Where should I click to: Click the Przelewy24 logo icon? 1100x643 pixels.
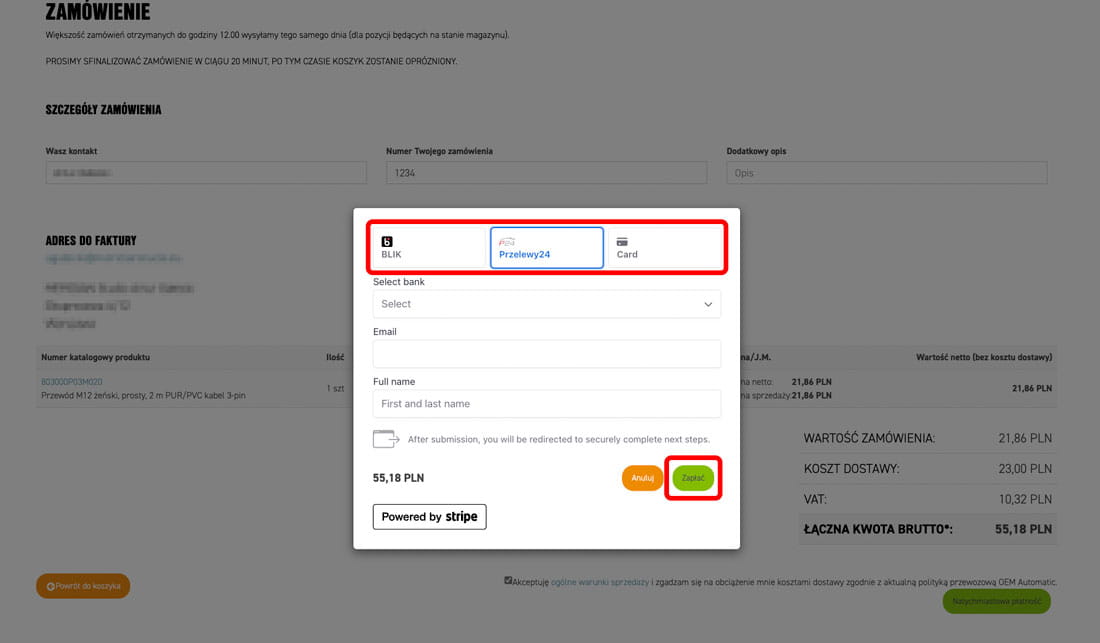click(x=507, y=241)
